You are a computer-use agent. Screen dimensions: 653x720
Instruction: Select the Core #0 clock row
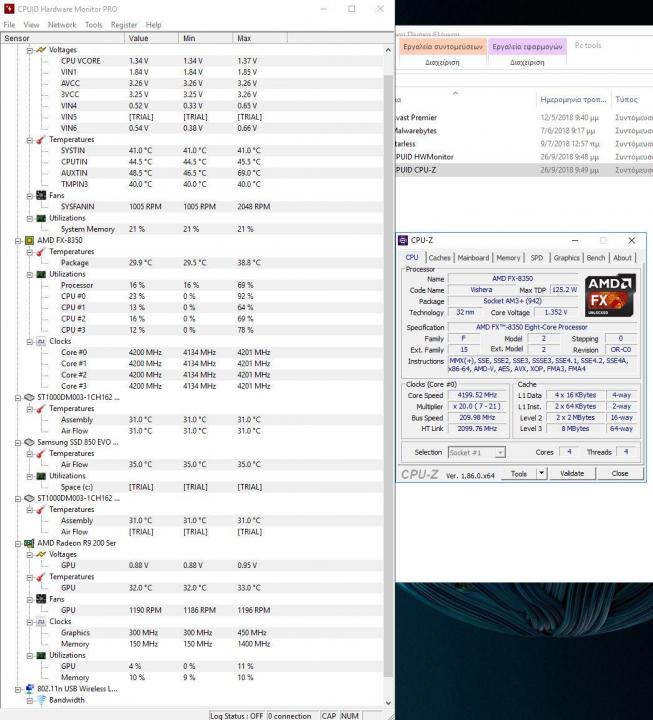(192, 352)
